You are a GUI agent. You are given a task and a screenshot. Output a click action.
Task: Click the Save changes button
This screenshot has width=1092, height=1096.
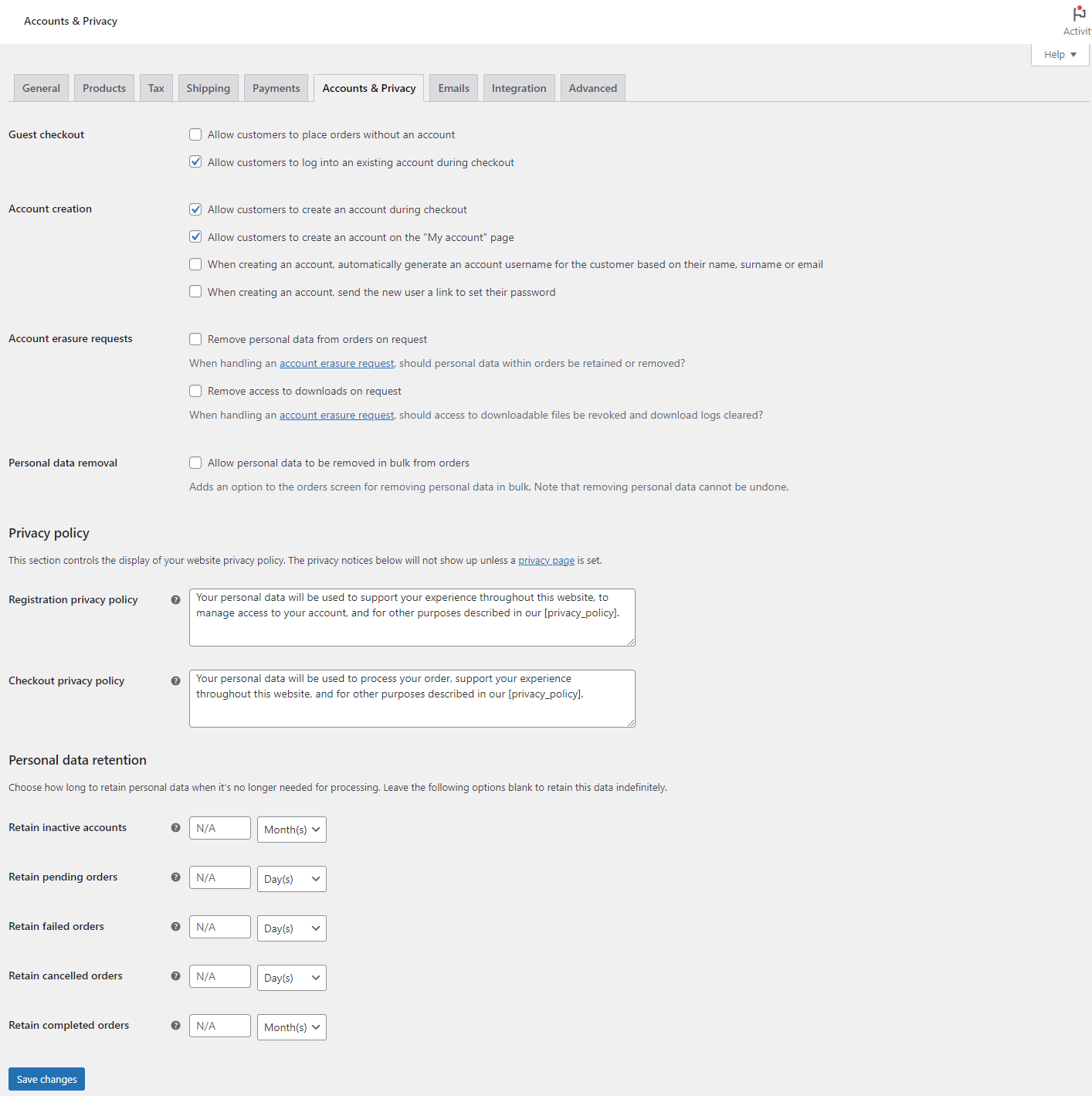click(x=46, y=1079)
